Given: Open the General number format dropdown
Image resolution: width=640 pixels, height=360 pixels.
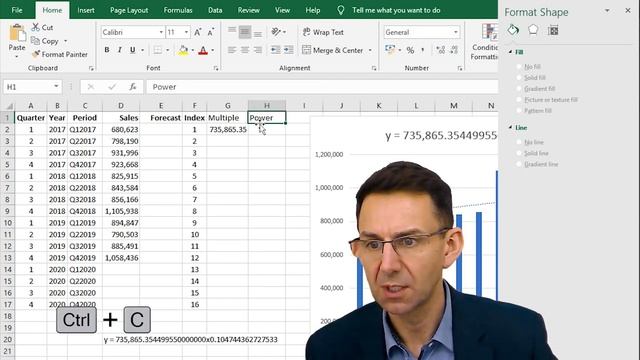Looking at the screenshot, I should pyautogui.click(x=456, y=32).
